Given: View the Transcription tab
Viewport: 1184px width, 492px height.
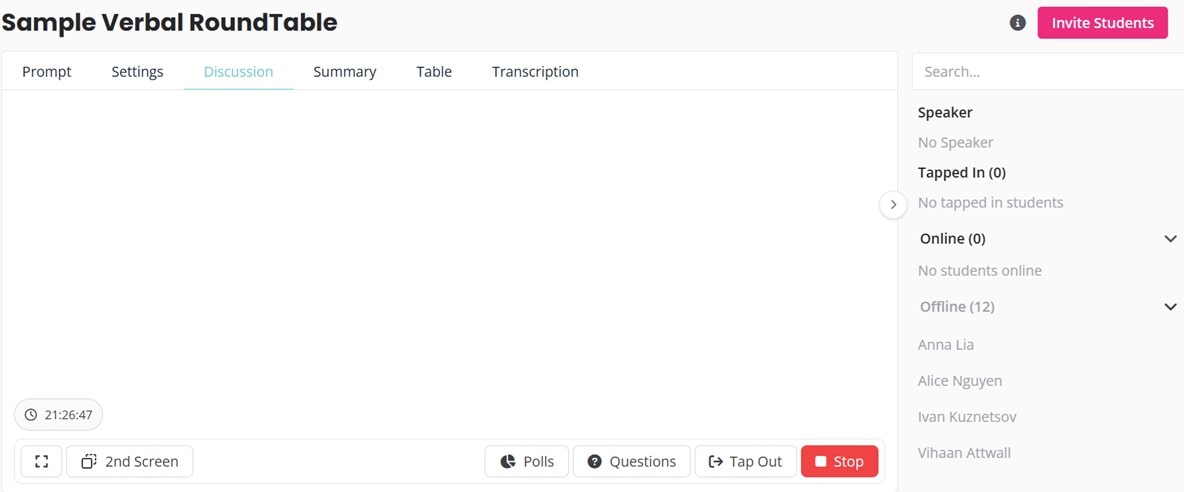Looking at the screenshot, I should [535, 72].
